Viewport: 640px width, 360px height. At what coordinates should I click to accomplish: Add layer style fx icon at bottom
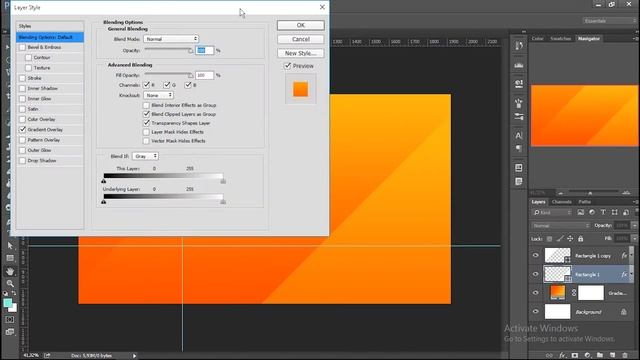tap(562, 356)
